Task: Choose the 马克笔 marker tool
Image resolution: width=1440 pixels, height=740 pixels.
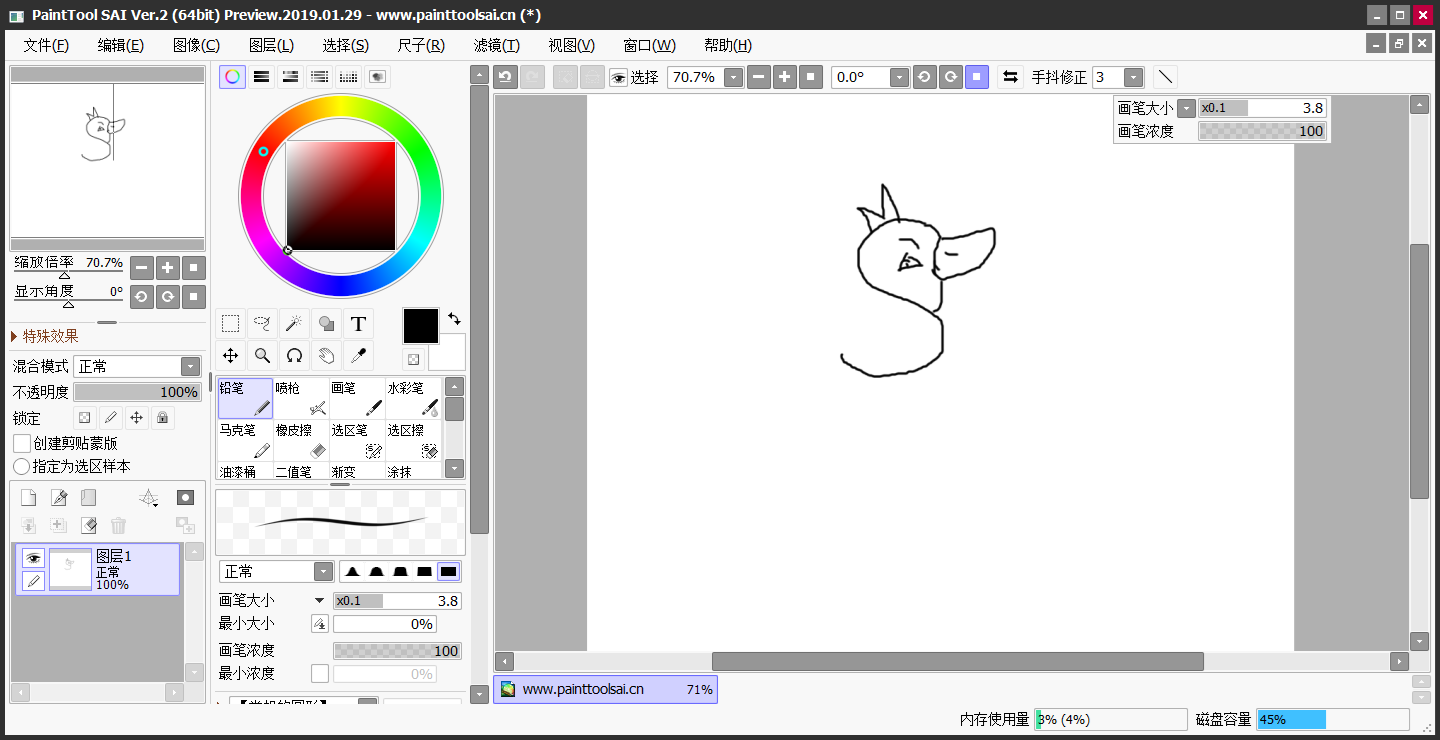Action: tap(245, 440)
